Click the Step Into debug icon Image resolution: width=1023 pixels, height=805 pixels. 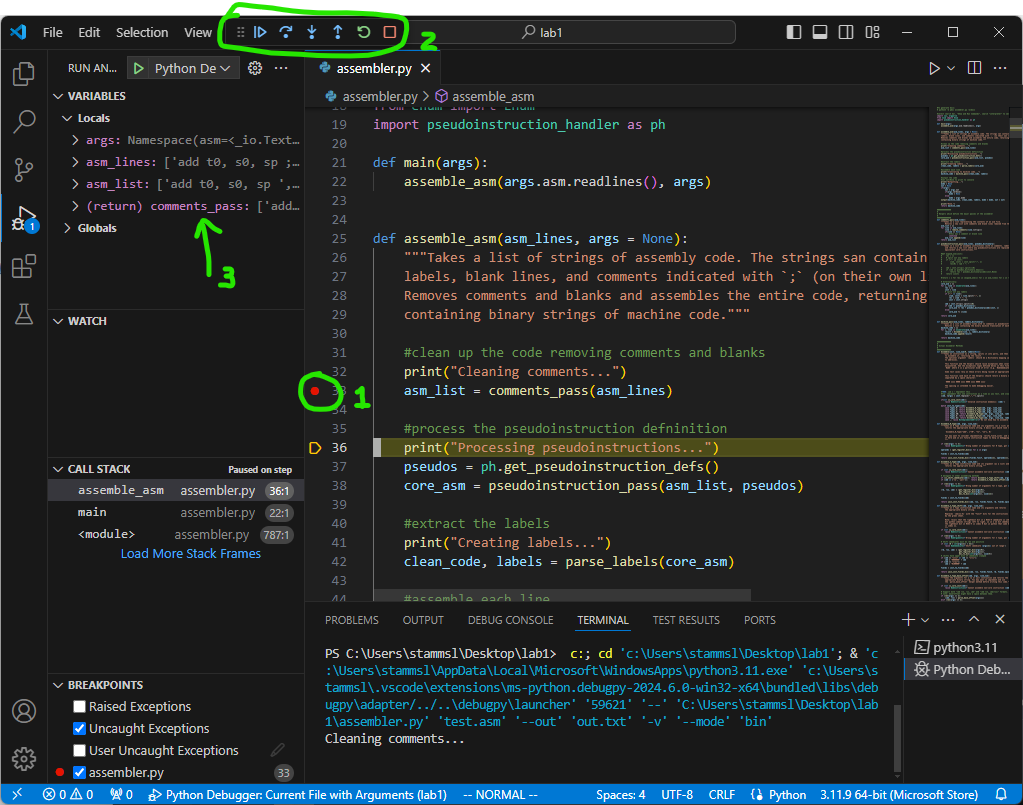point(312,32)
